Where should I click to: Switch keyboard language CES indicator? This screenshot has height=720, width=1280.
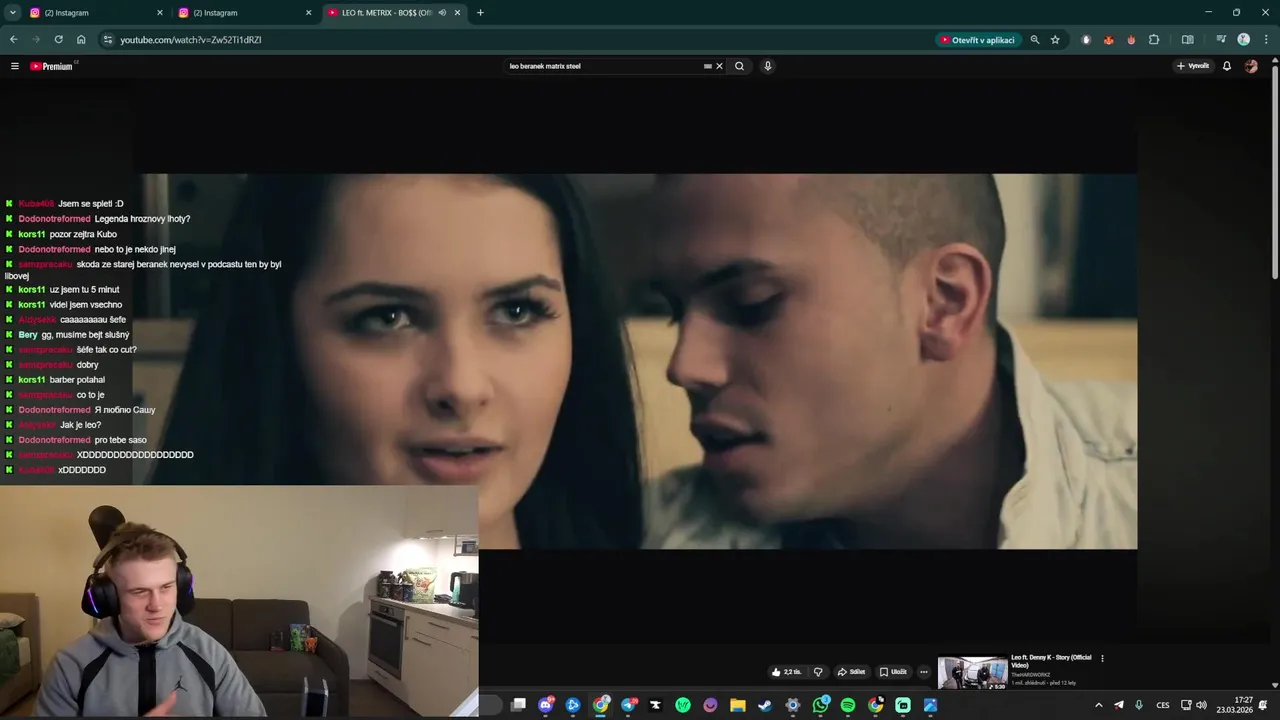pos(1163,705)
